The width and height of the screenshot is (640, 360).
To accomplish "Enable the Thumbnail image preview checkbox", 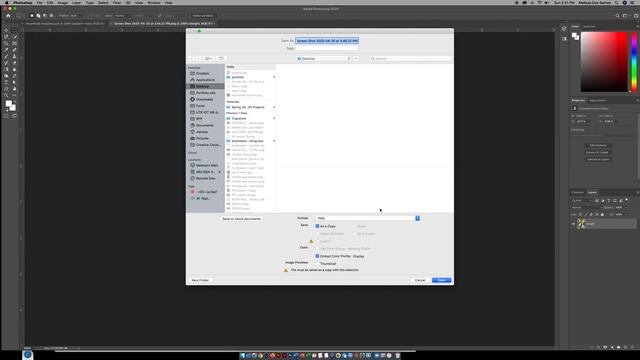I will pos(318,263).
